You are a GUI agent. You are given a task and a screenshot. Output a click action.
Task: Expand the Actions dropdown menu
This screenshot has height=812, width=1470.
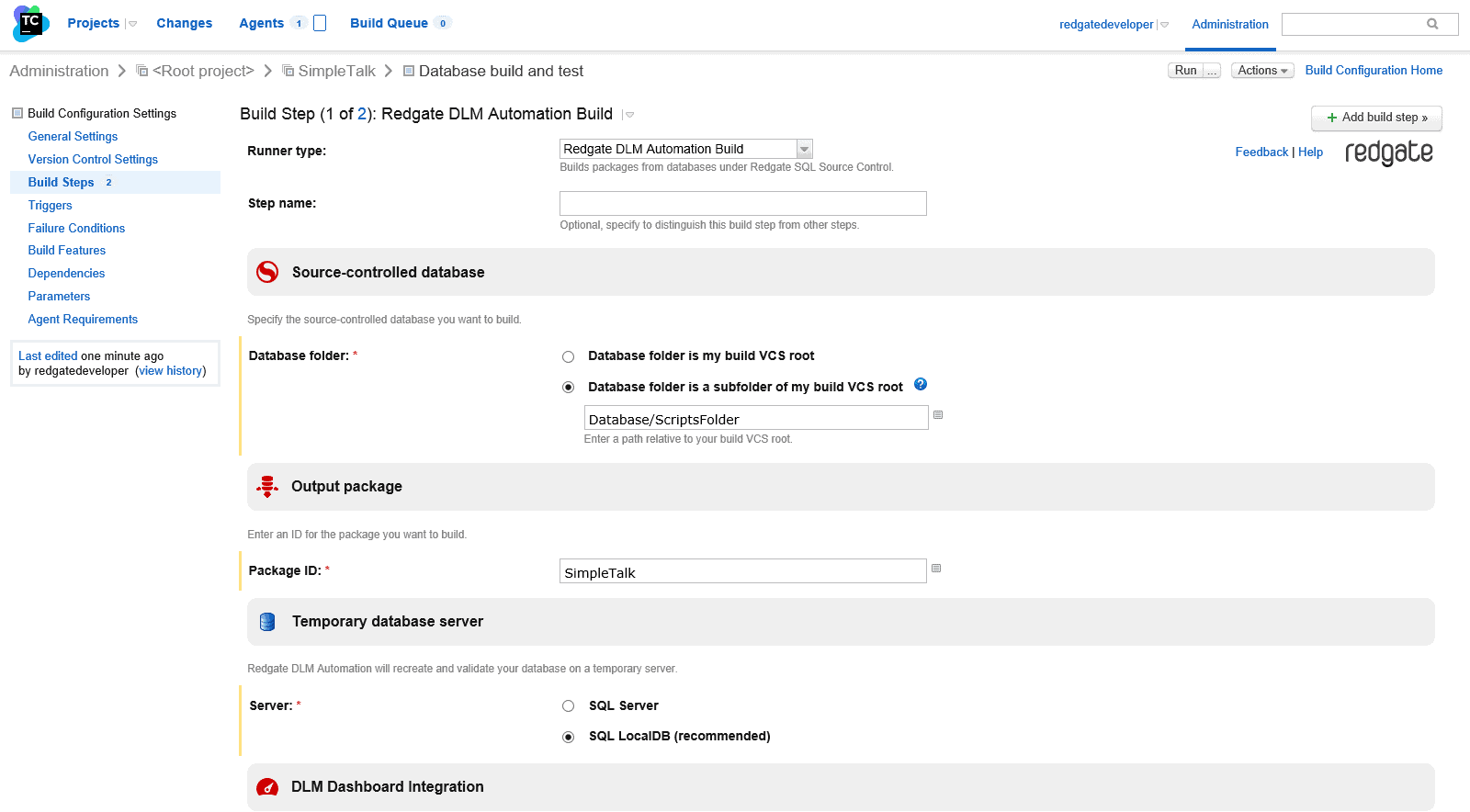(x=1261, y=71)
